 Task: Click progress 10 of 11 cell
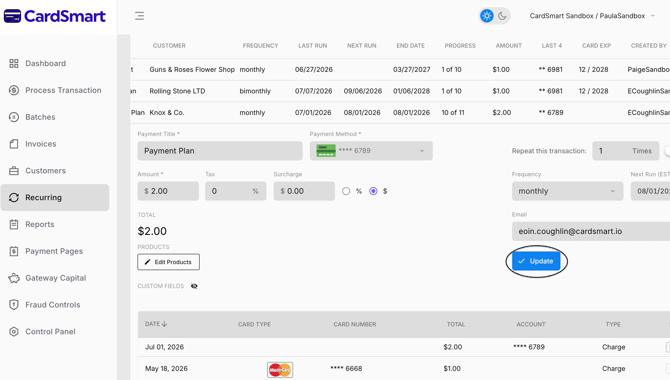point(453,113)
